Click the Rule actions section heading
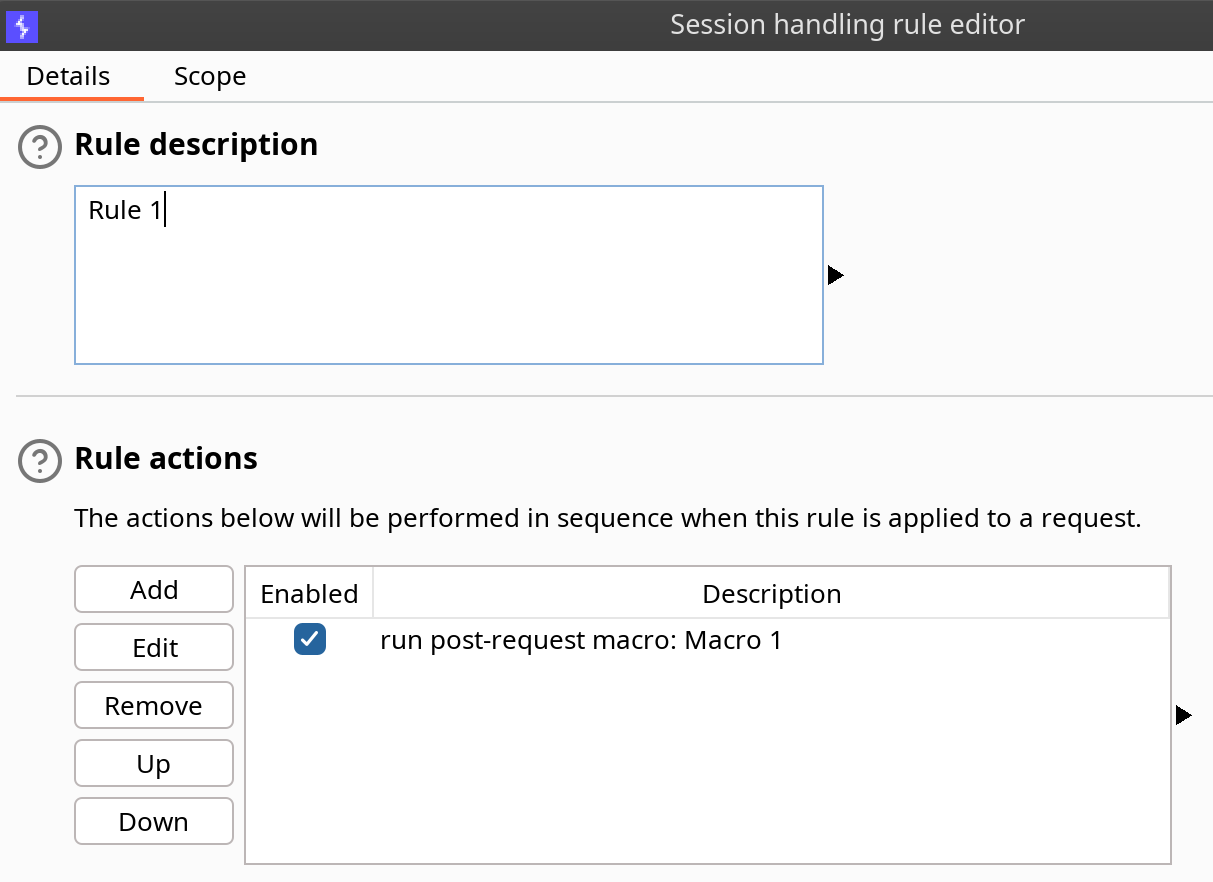The image size is (1213, 882). point(166,459)
